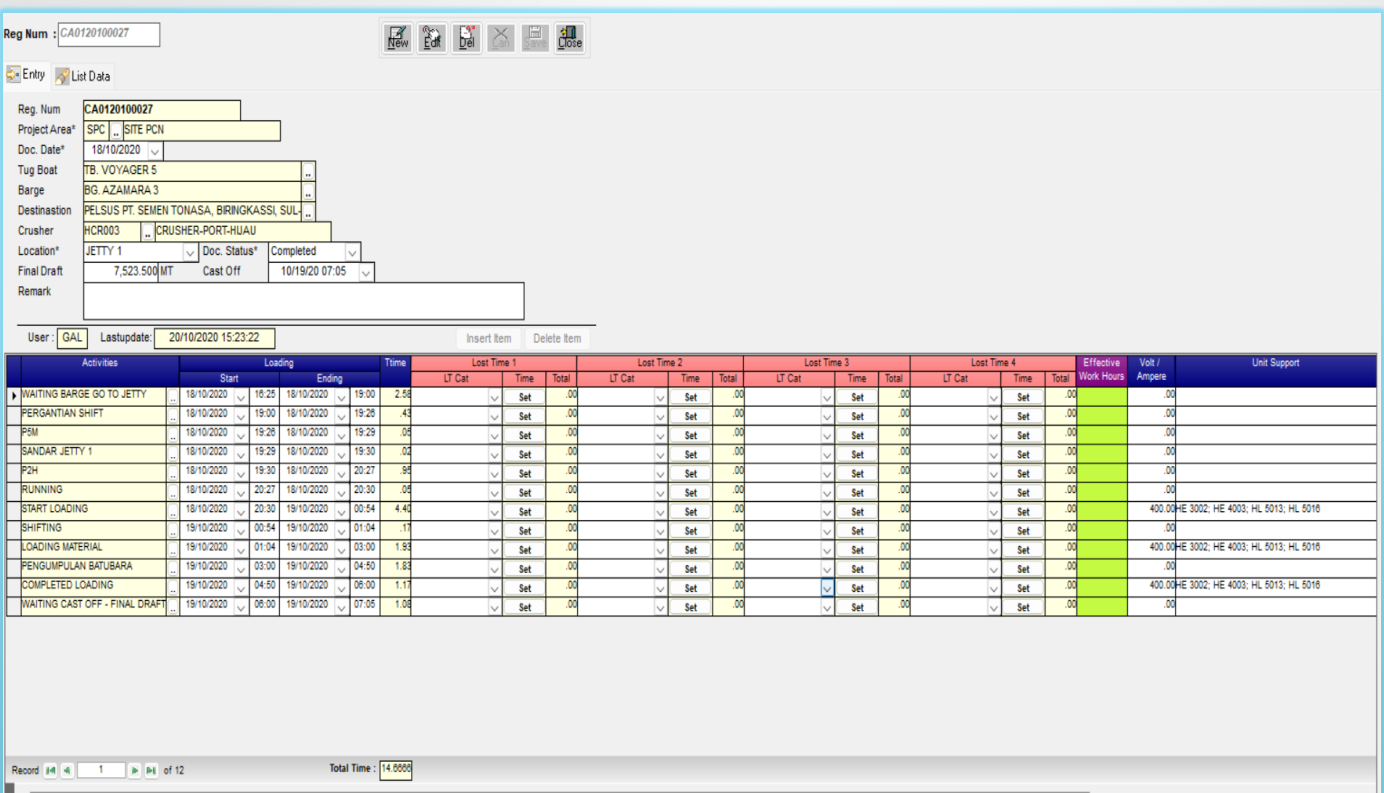The height and width of the screenshot is (793, 1384).
Task: Click the Activities column header
Action: pyautogui.click(x=100, y=370)
